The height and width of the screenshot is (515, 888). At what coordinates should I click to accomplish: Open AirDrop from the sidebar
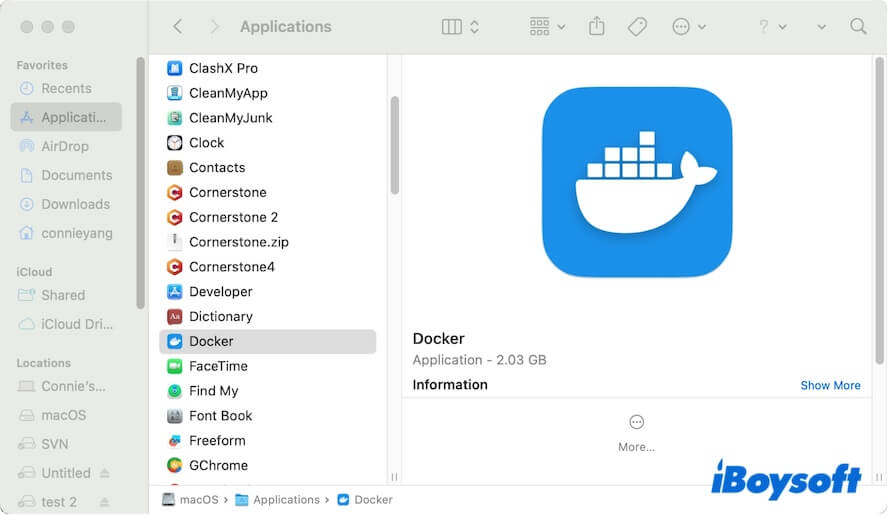pos(66,146)
